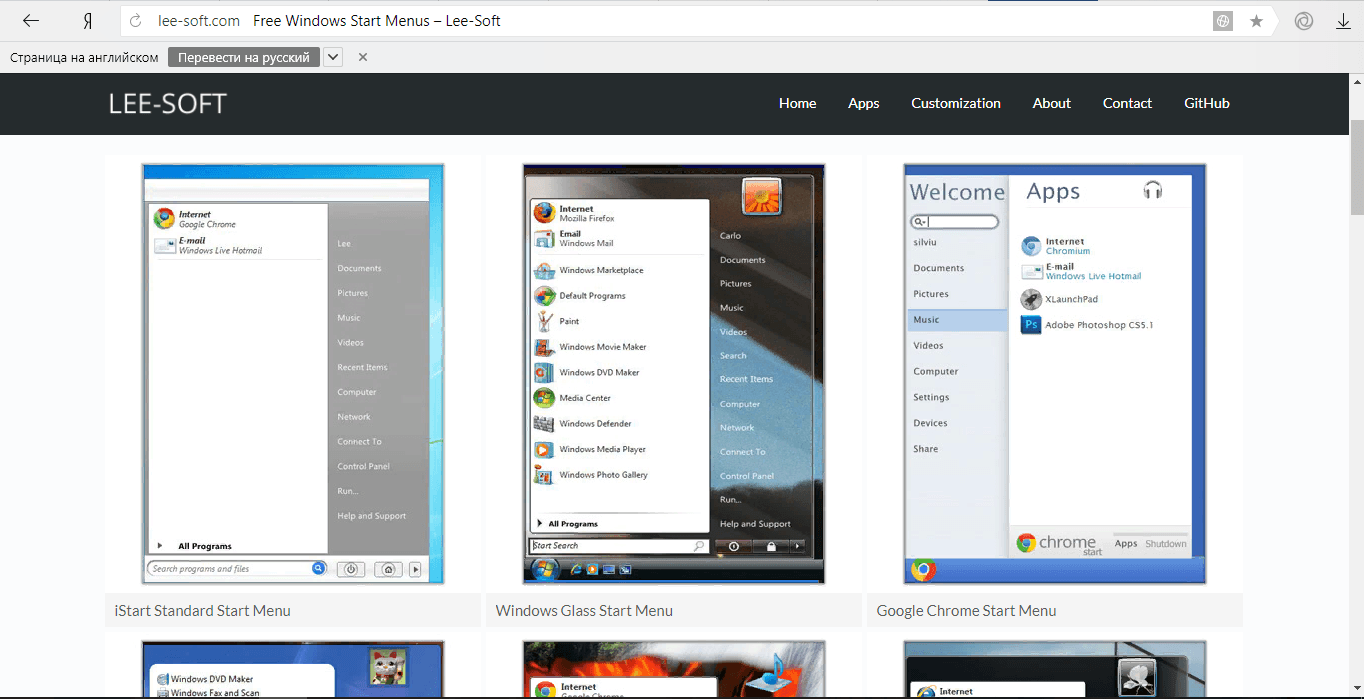Open the Google Chrome Start Menu thumbnail
Screen dimensions: 1364x699
[1055, 374]
